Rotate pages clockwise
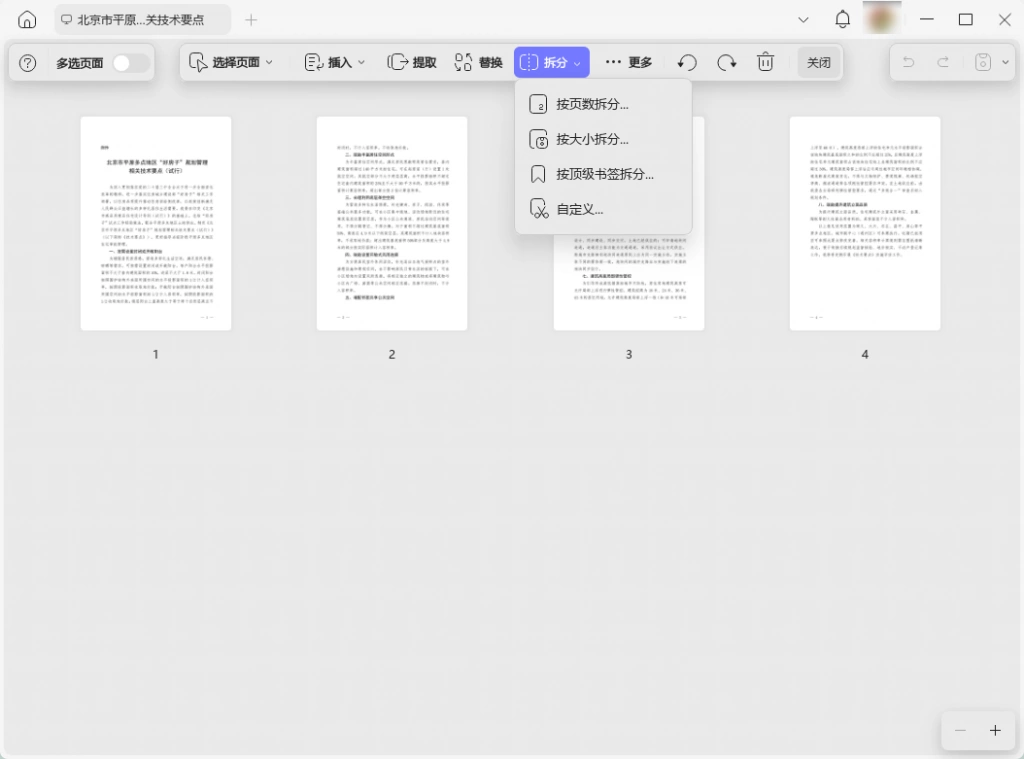Image resolution: width=1024 pixels, height=759 pixels. 726,62
